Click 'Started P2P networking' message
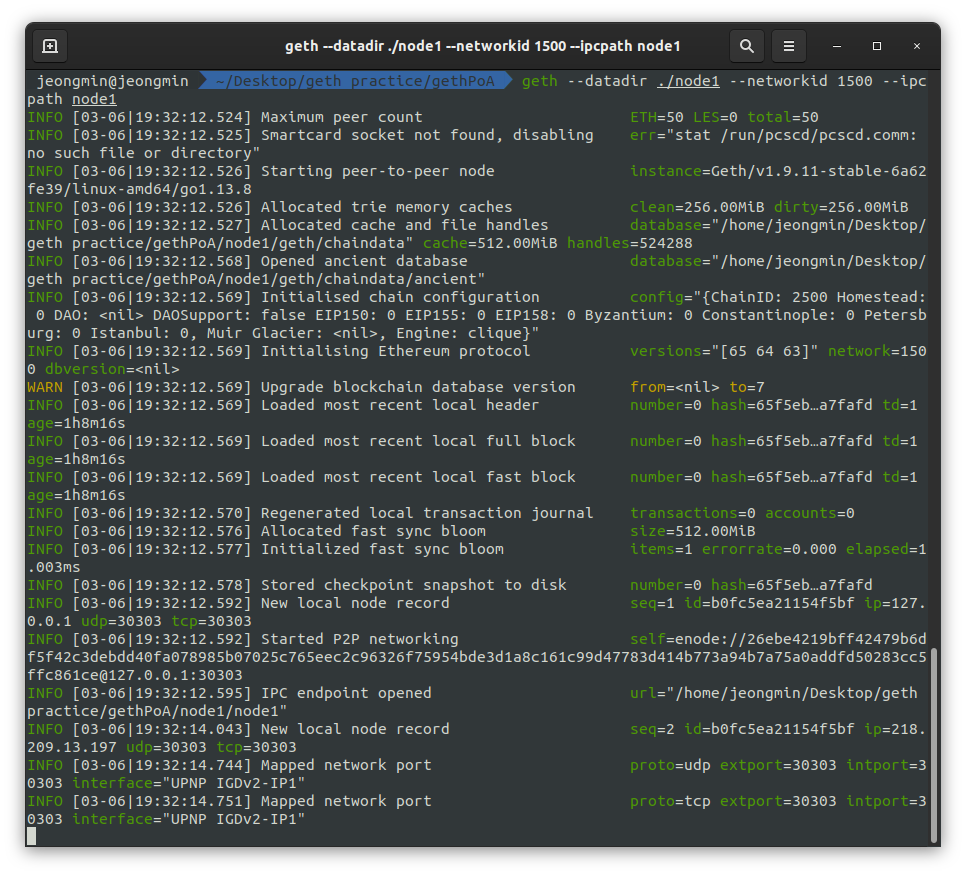 pos(360,639)
